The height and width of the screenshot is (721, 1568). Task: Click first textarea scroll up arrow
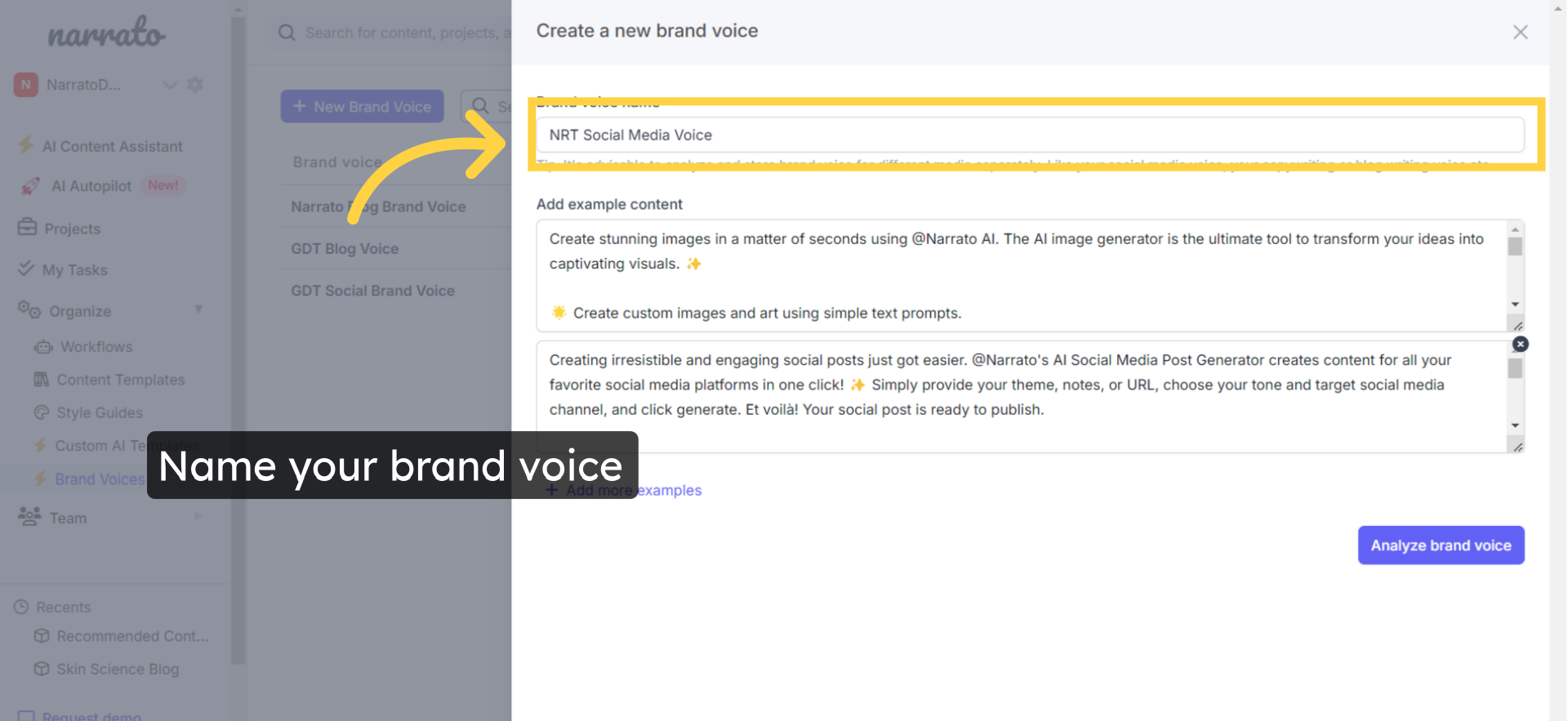[1515, 229]
